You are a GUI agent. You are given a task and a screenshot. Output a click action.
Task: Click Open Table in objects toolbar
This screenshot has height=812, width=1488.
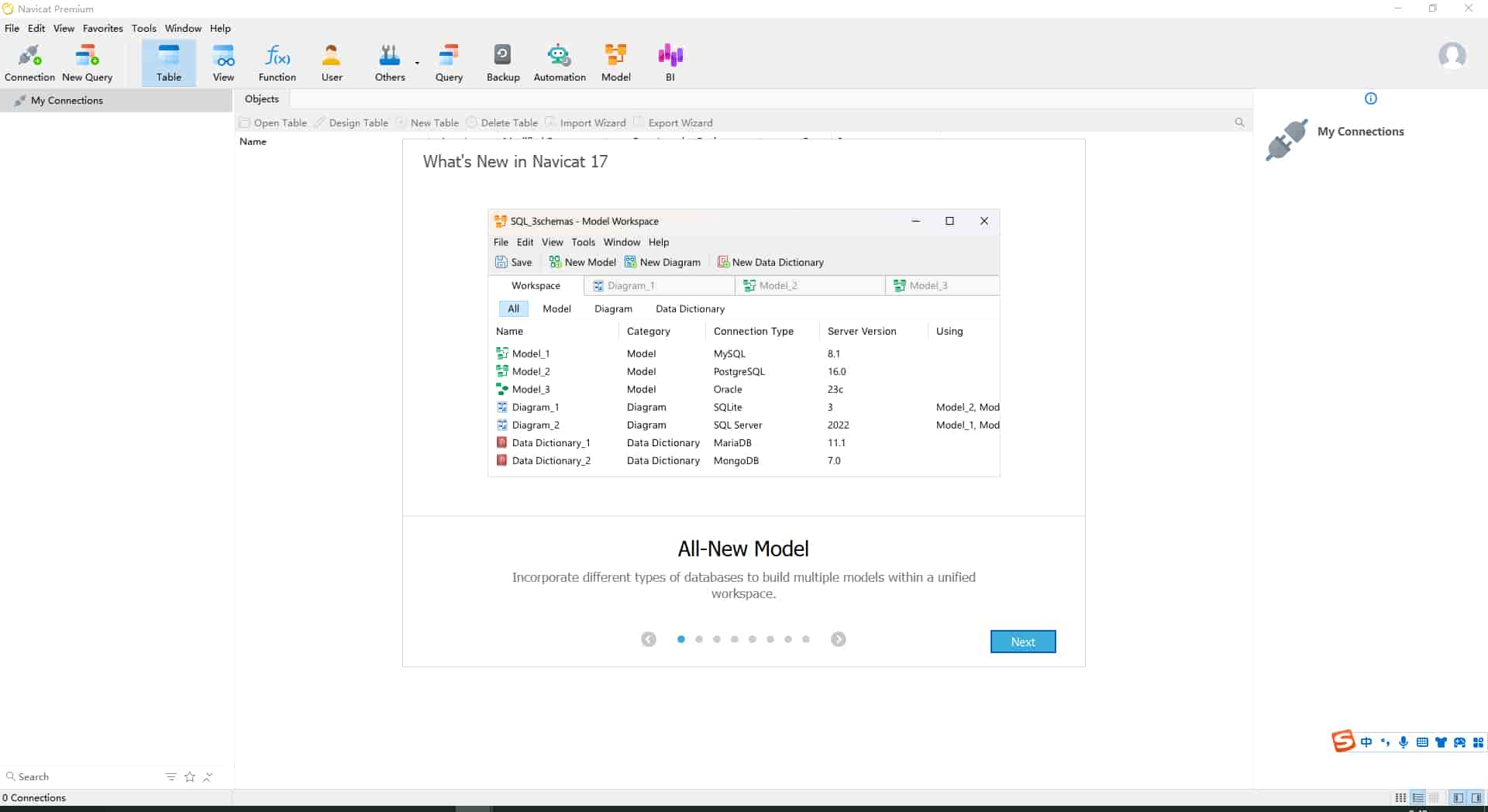(274, 122)
